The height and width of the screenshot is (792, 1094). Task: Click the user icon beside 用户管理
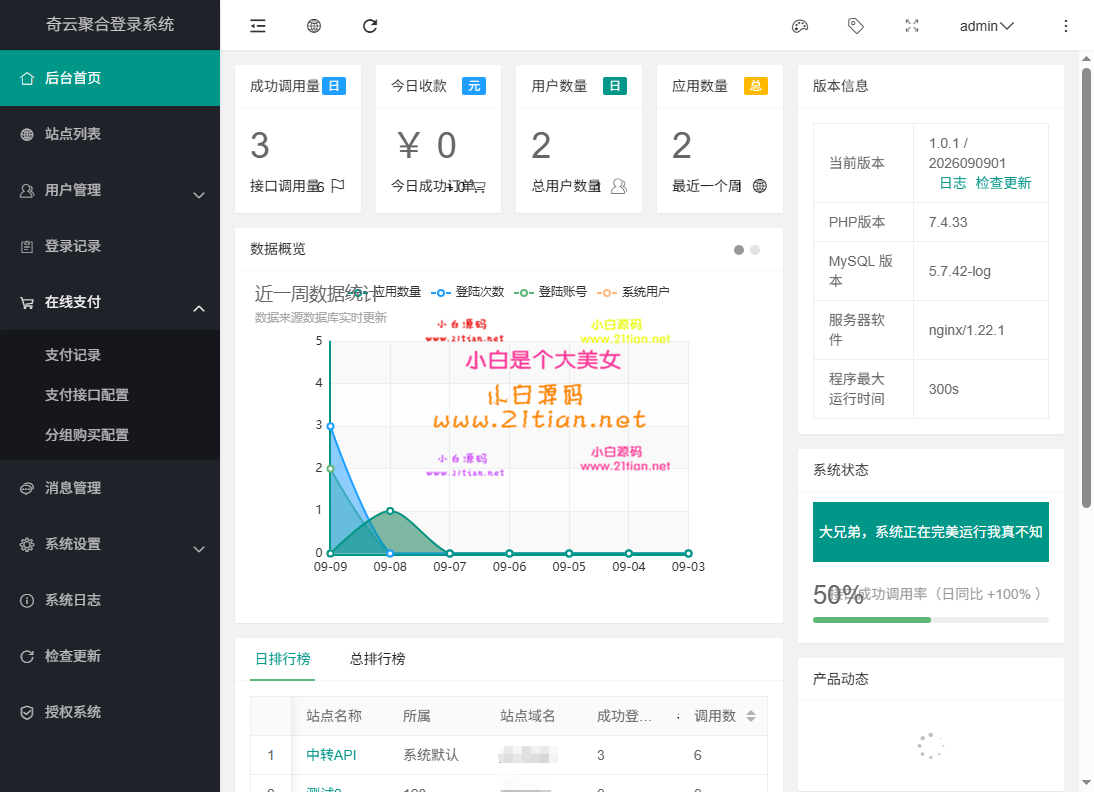point(27,190)
